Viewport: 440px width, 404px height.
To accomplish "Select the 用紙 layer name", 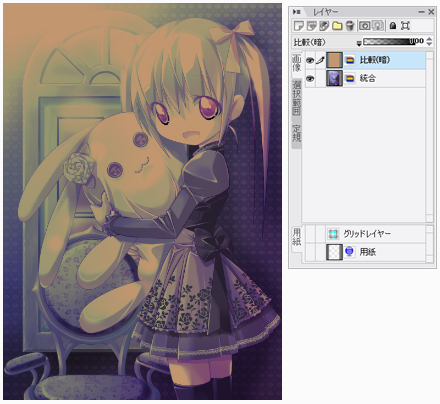I will tap(367, 252).
